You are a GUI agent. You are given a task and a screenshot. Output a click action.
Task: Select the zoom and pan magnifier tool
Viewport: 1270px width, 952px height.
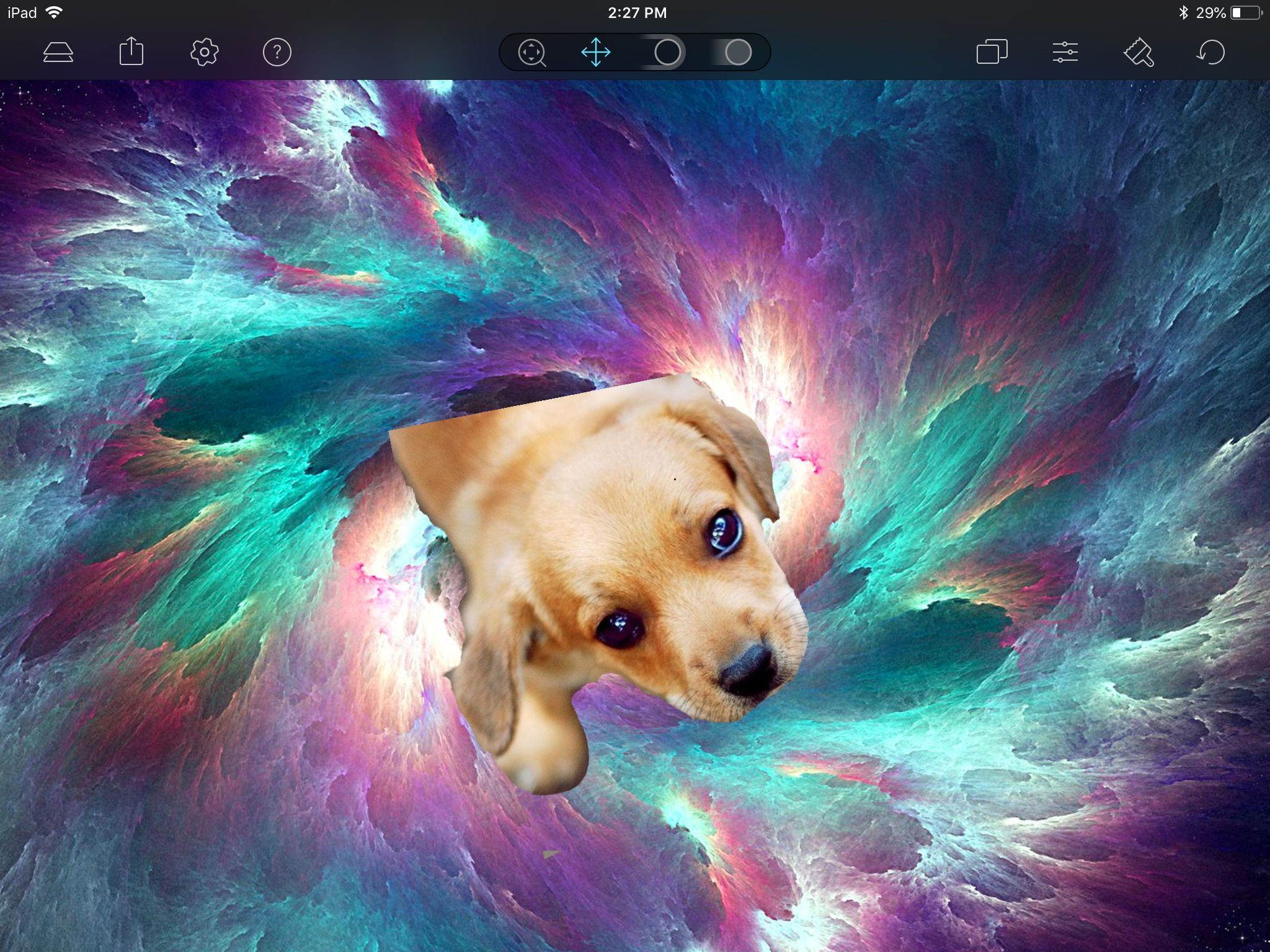[532, 53]
